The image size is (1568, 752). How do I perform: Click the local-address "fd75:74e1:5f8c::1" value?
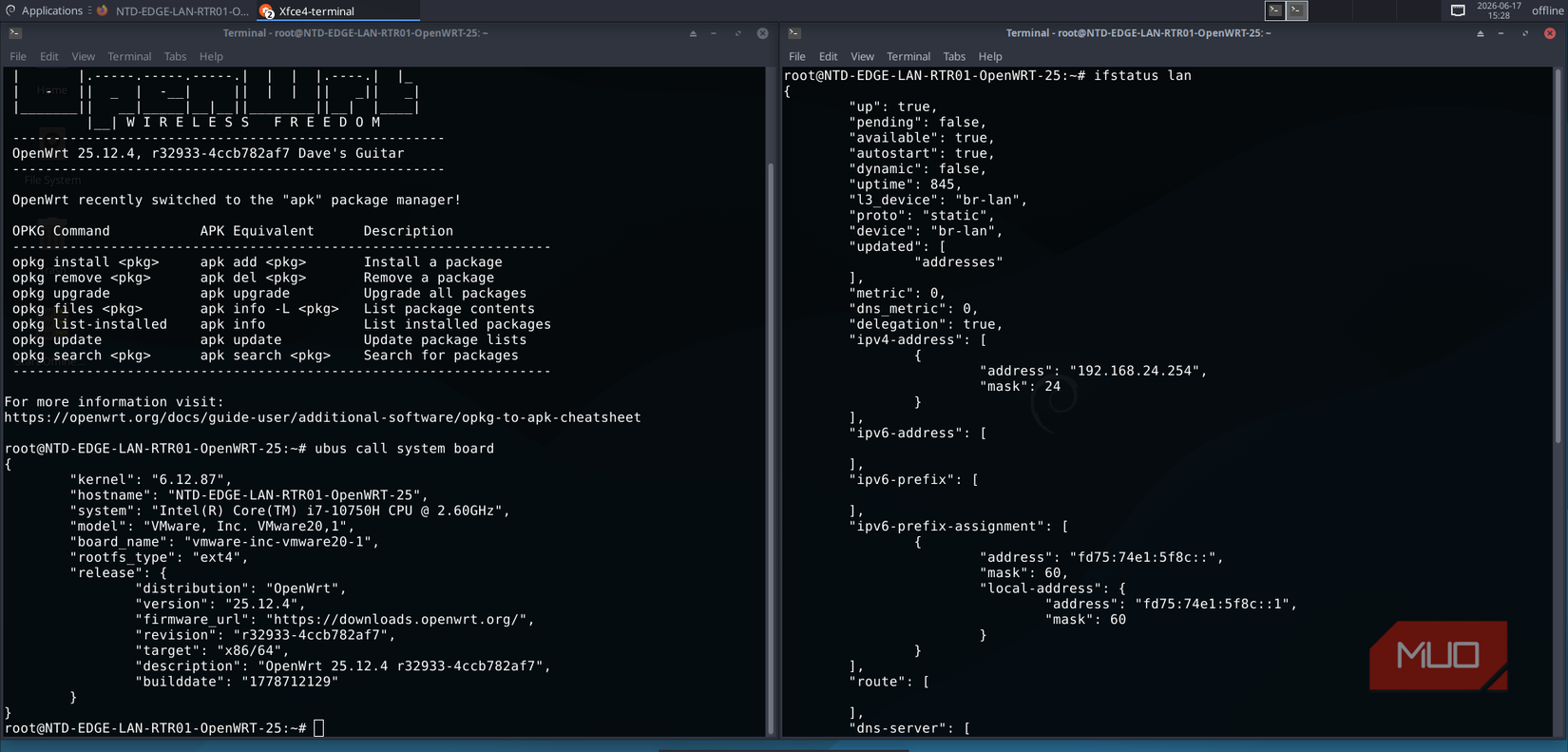coord(1212,604)
